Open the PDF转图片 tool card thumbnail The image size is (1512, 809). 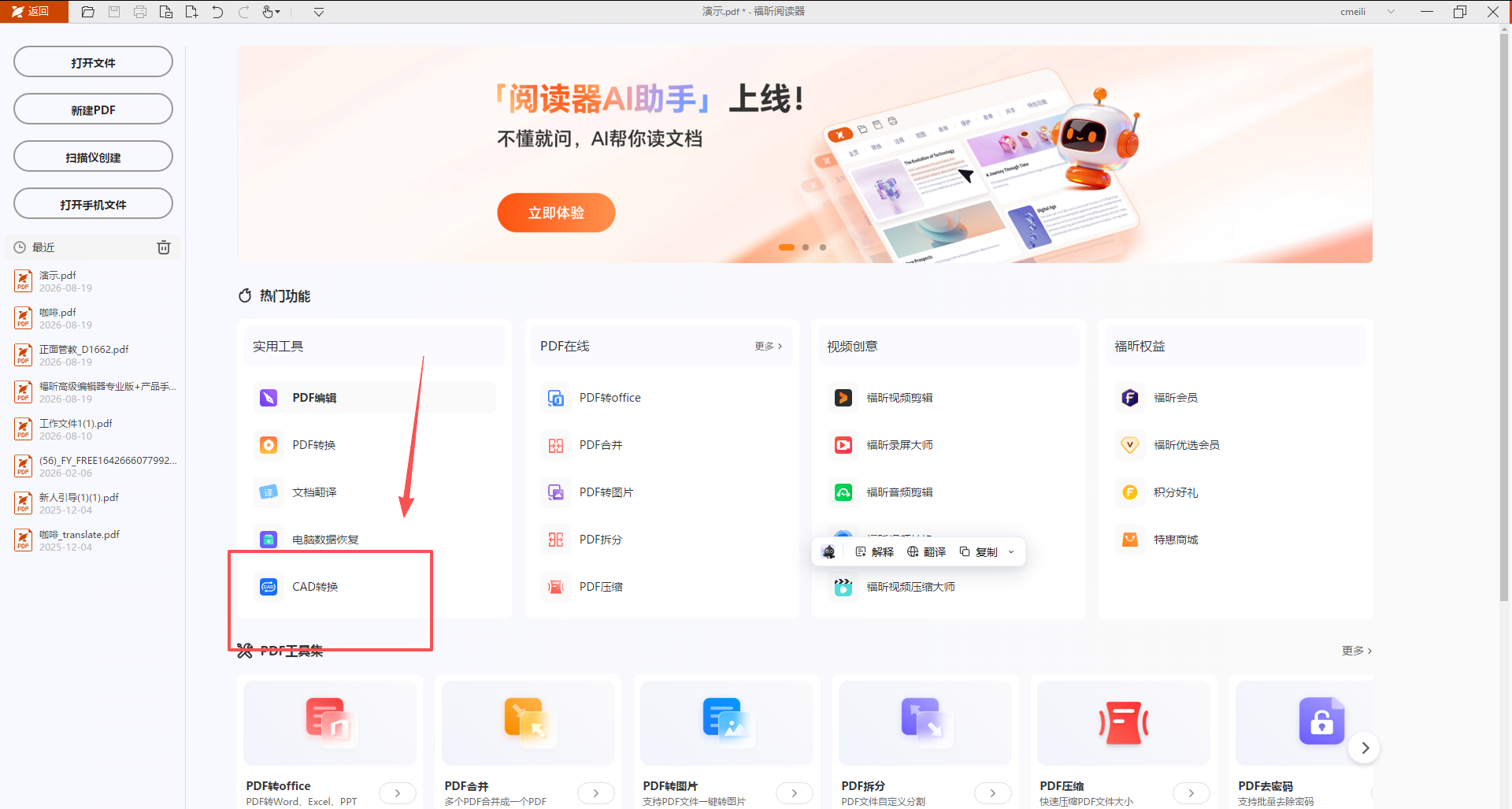(727, 723)
